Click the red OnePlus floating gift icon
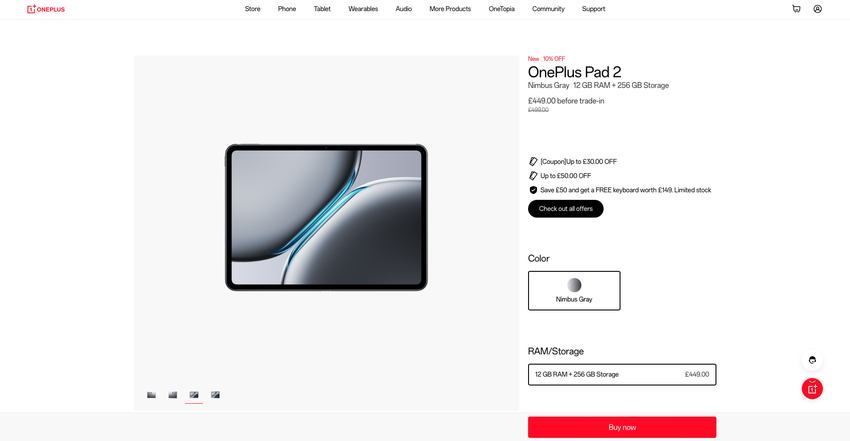 (x=812, y=388)
